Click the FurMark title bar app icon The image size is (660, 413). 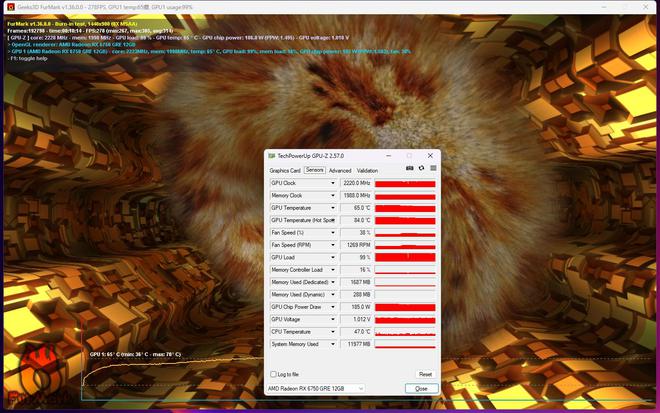(x=11, y=7)
